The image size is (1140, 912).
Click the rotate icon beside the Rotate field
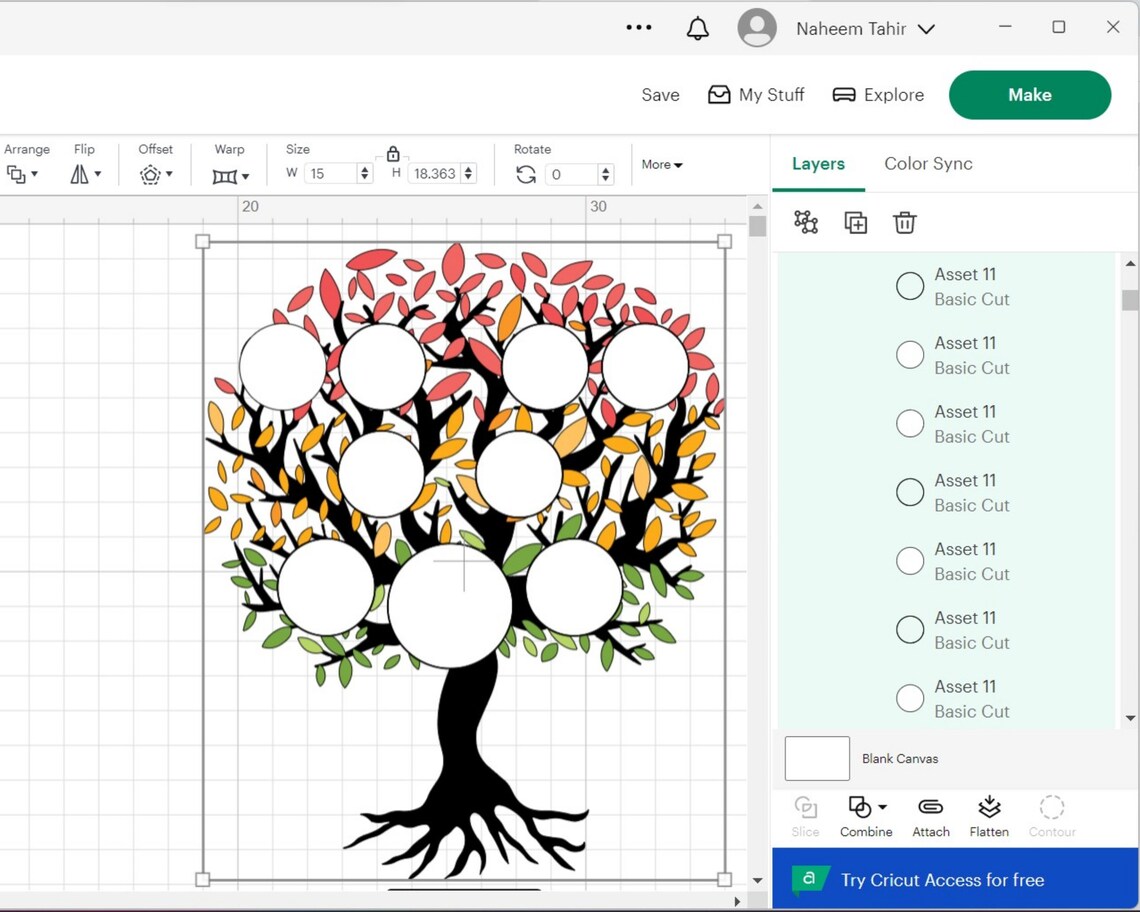[x=527, y=173]
